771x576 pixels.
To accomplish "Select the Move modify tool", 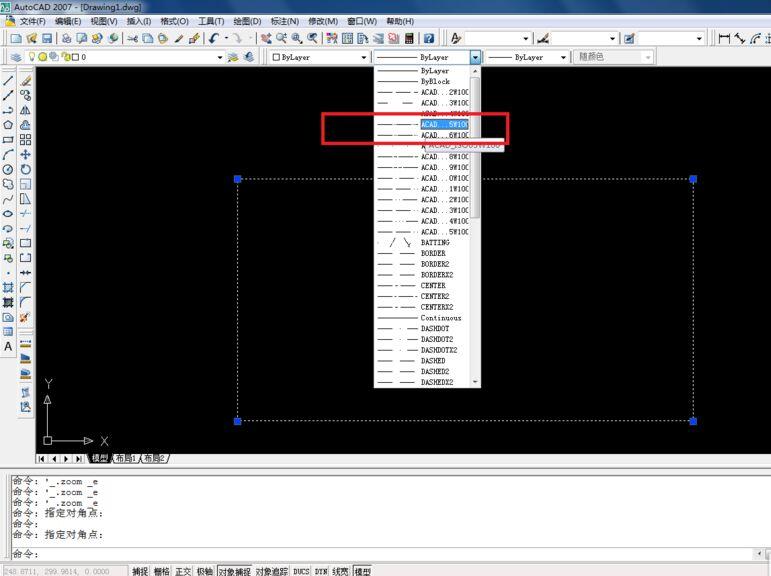I will point(26,154).
